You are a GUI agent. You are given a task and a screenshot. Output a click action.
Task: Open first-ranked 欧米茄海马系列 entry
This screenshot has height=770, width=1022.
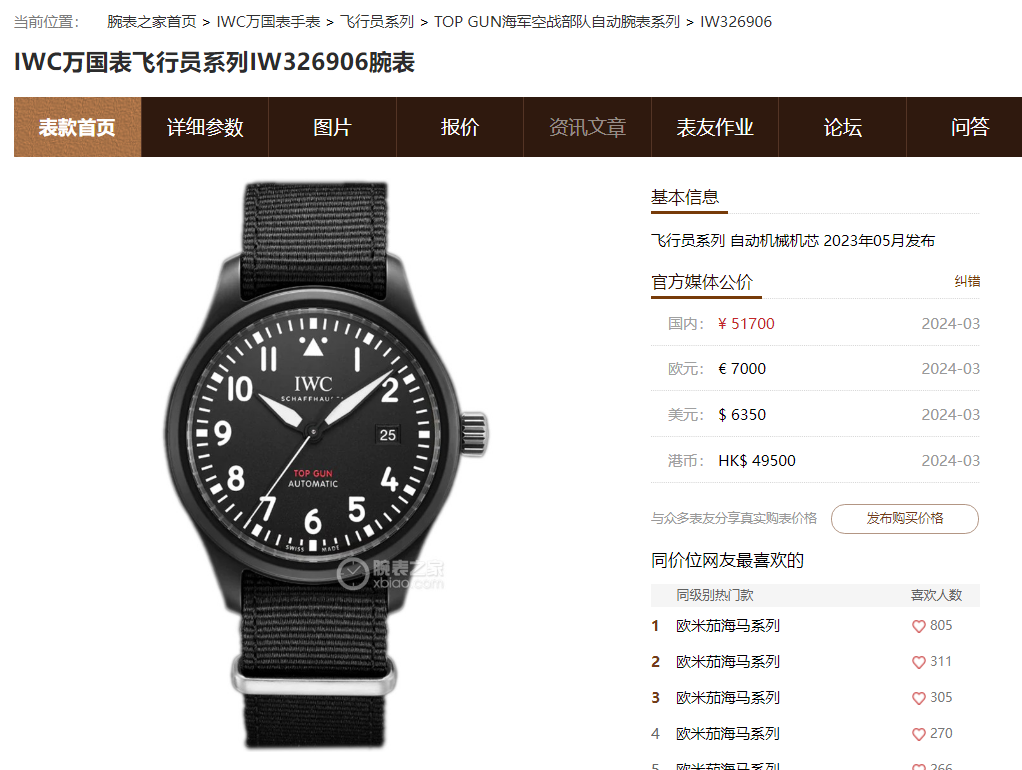tap(728, 626)
